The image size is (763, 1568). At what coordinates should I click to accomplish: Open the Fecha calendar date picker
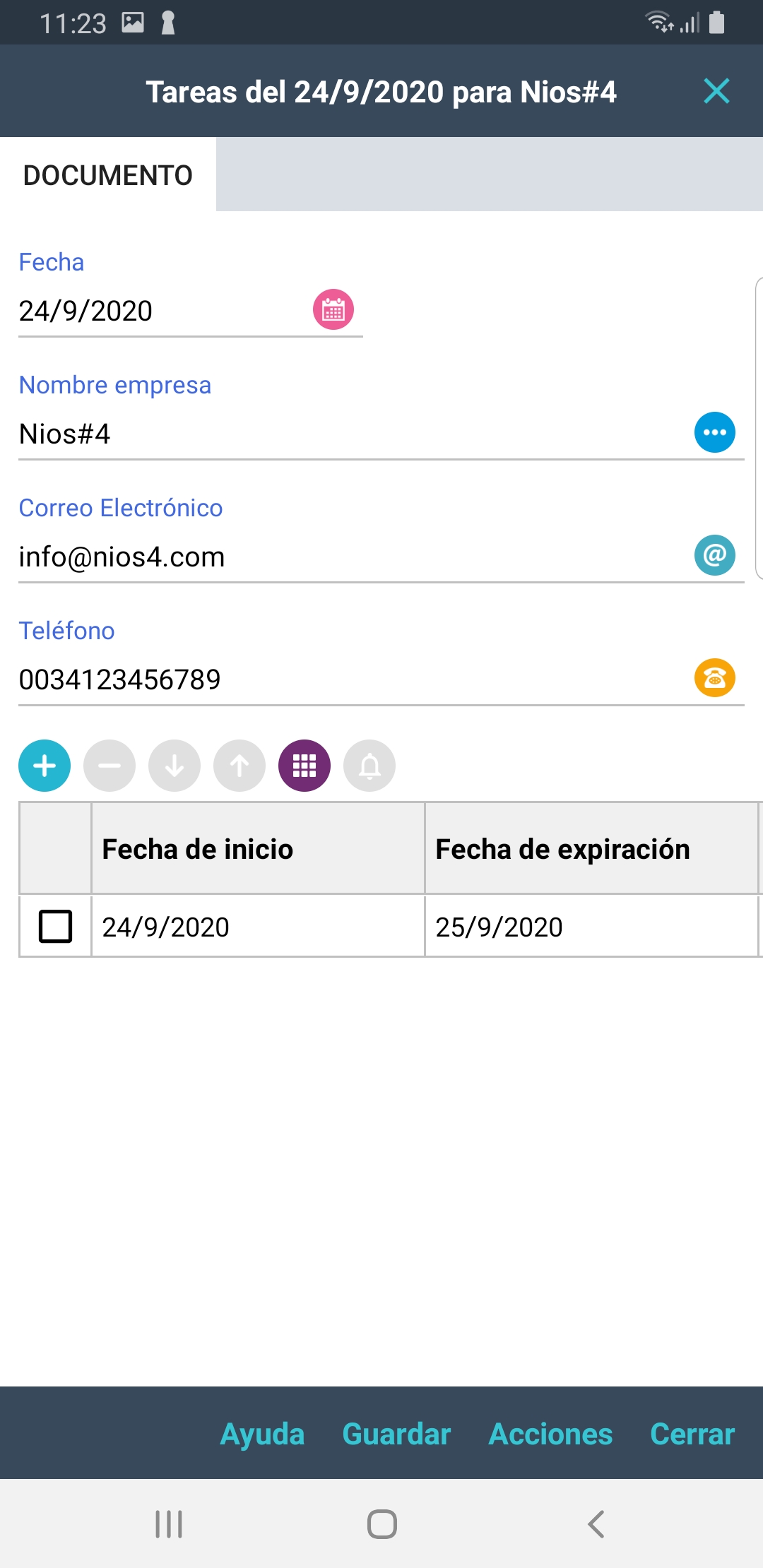(x=333, y=309)
